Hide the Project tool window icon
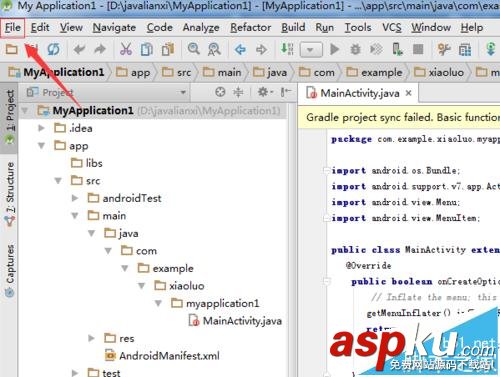Viewport: 500px width, 377px height. (286, 92)
